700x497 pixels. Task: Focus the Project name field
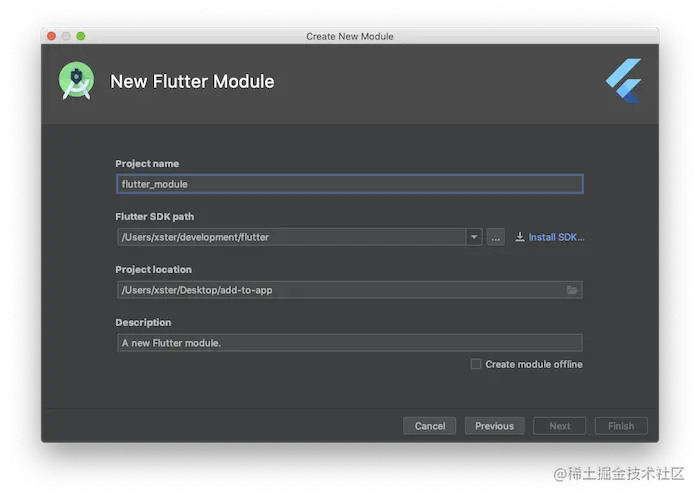click(x=350, y=184)
